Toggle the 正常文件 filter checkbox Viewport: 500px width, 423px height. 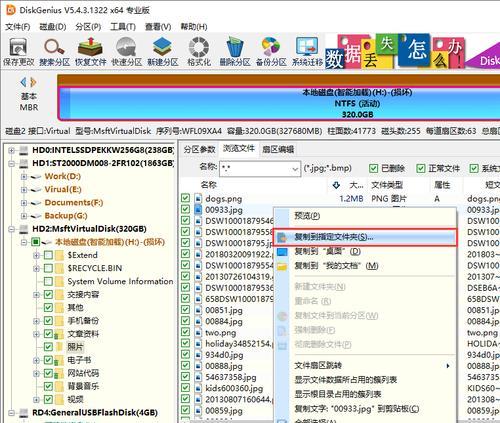coord(421,168)
